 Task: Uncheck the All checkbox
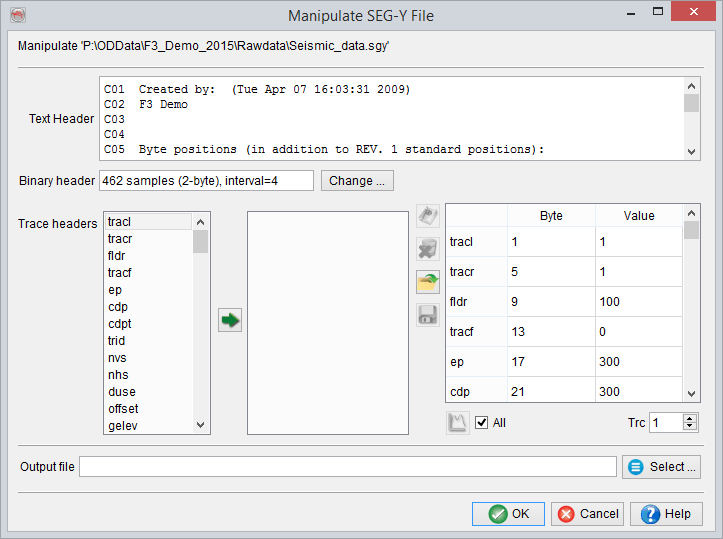(482, 423)
